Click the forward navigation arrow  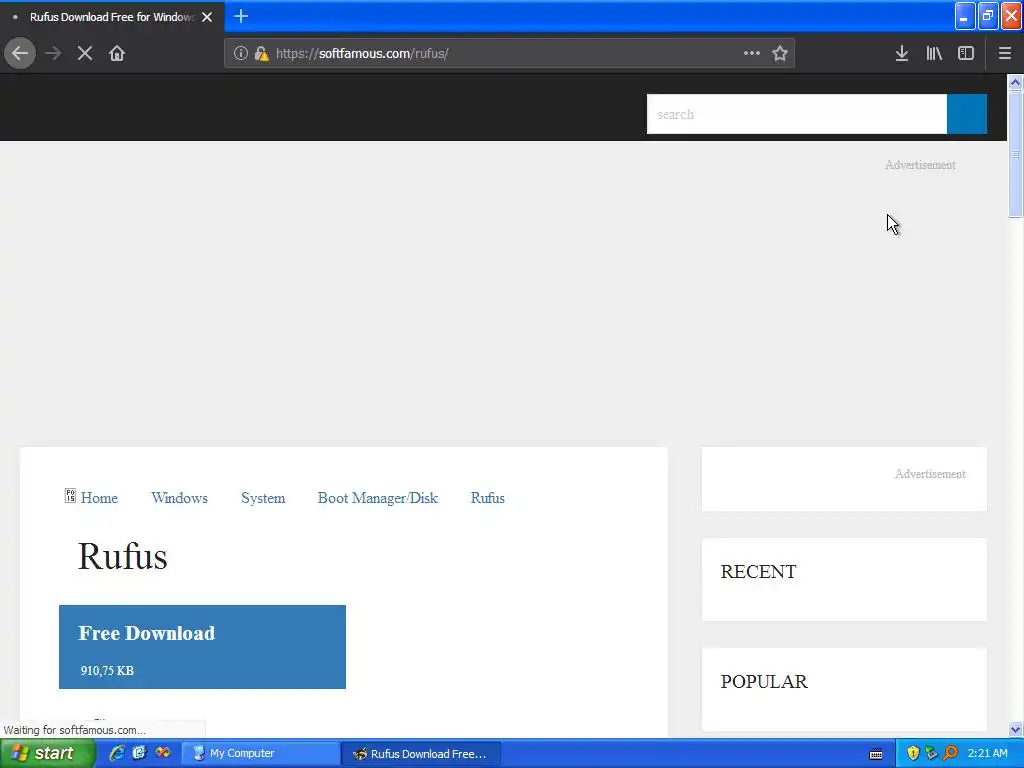(x=53, y=53)
